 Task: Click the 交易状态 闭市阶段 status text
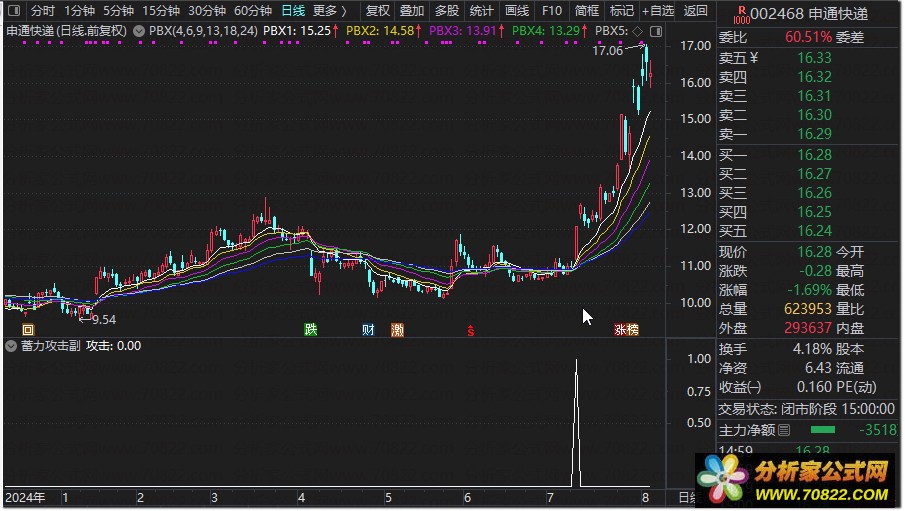click(x=806, y=409)
